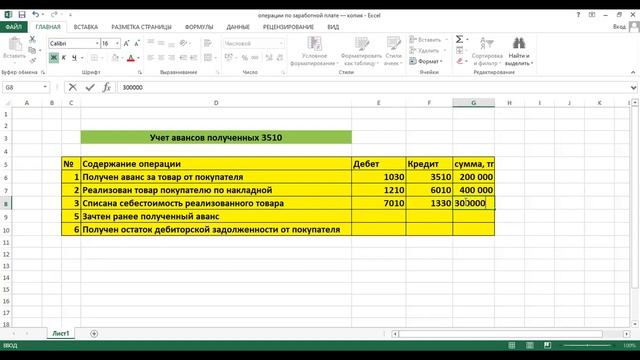Click the Clear eraser icon
640x360 pixels.
[x=459, y=61]
